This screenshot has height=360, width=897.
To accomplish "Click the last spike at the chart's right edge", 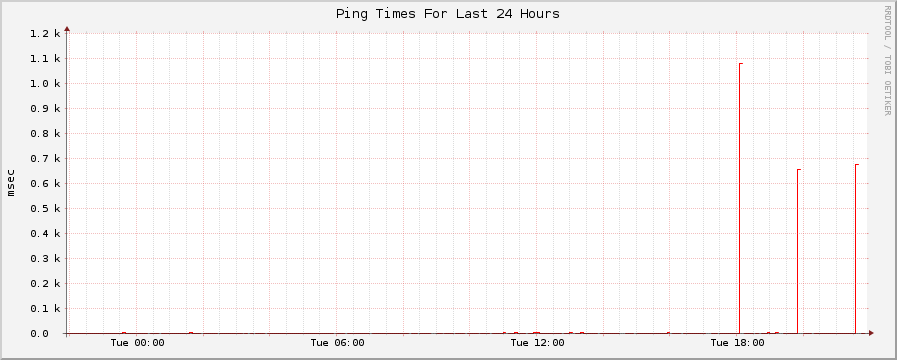I will click(856, 248).
